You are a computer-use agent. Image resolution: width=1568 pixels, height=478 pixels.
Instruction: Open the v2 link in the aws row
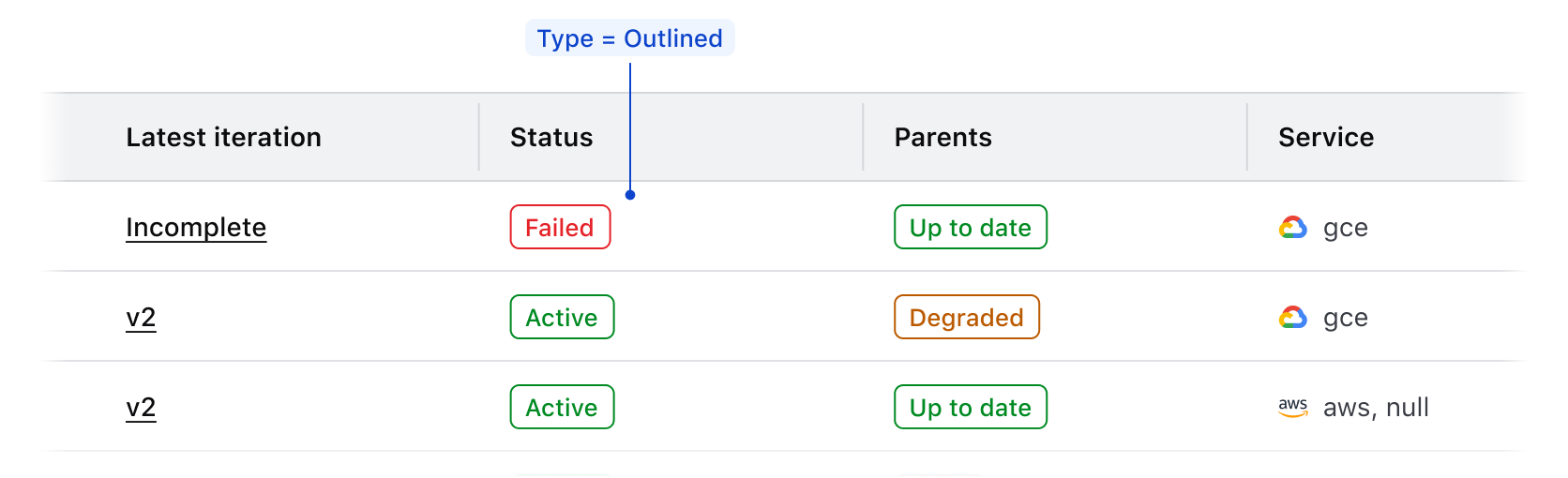click(141, 408)
